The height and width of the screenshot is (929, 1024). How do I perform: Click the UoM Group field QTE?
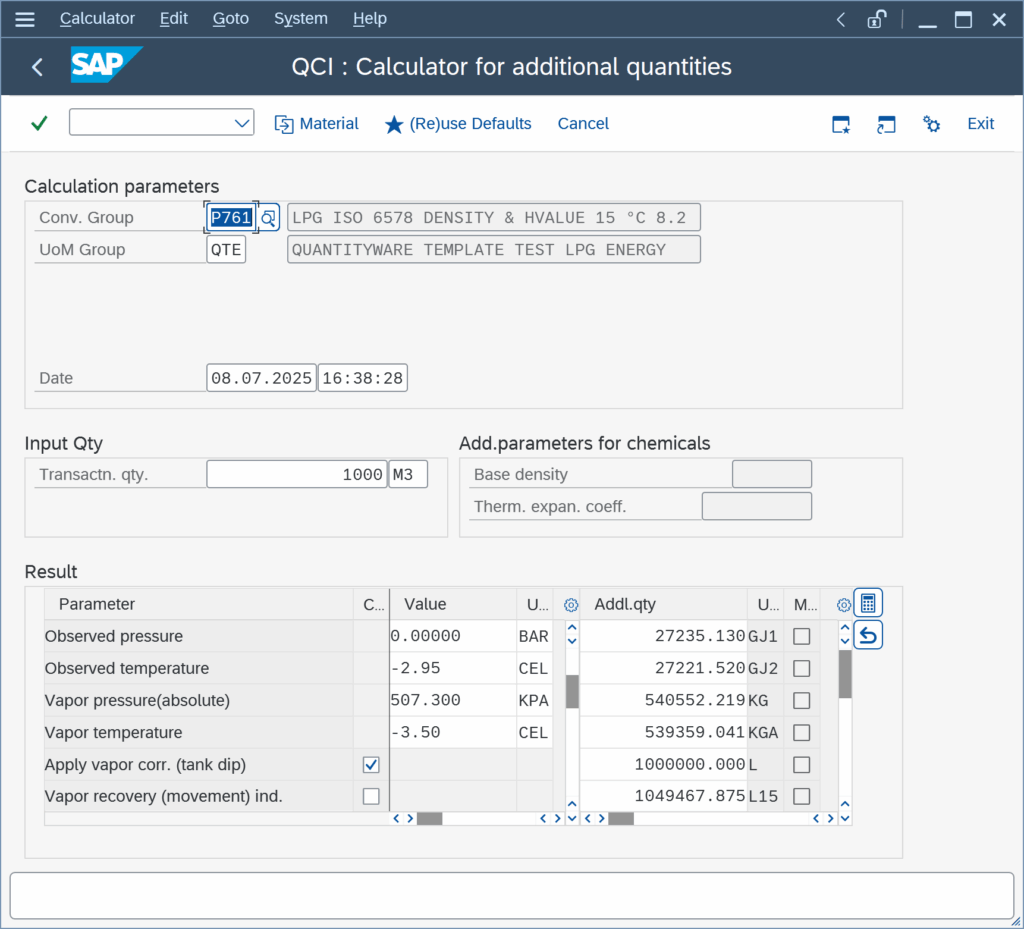[x=226, y=250]
